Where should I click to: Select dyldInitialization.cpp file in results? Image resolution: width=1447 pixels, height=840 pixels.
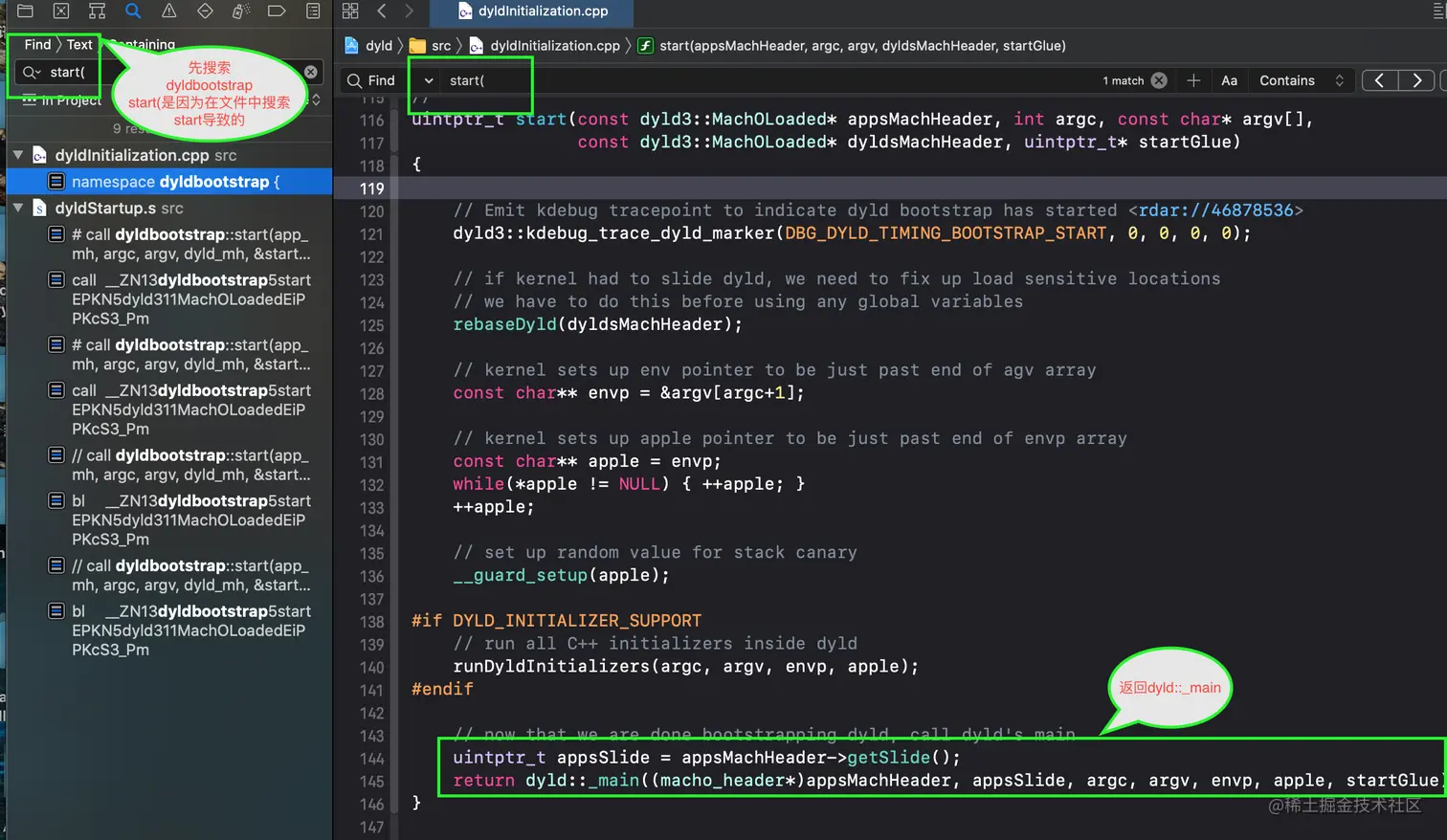(134, 155)
